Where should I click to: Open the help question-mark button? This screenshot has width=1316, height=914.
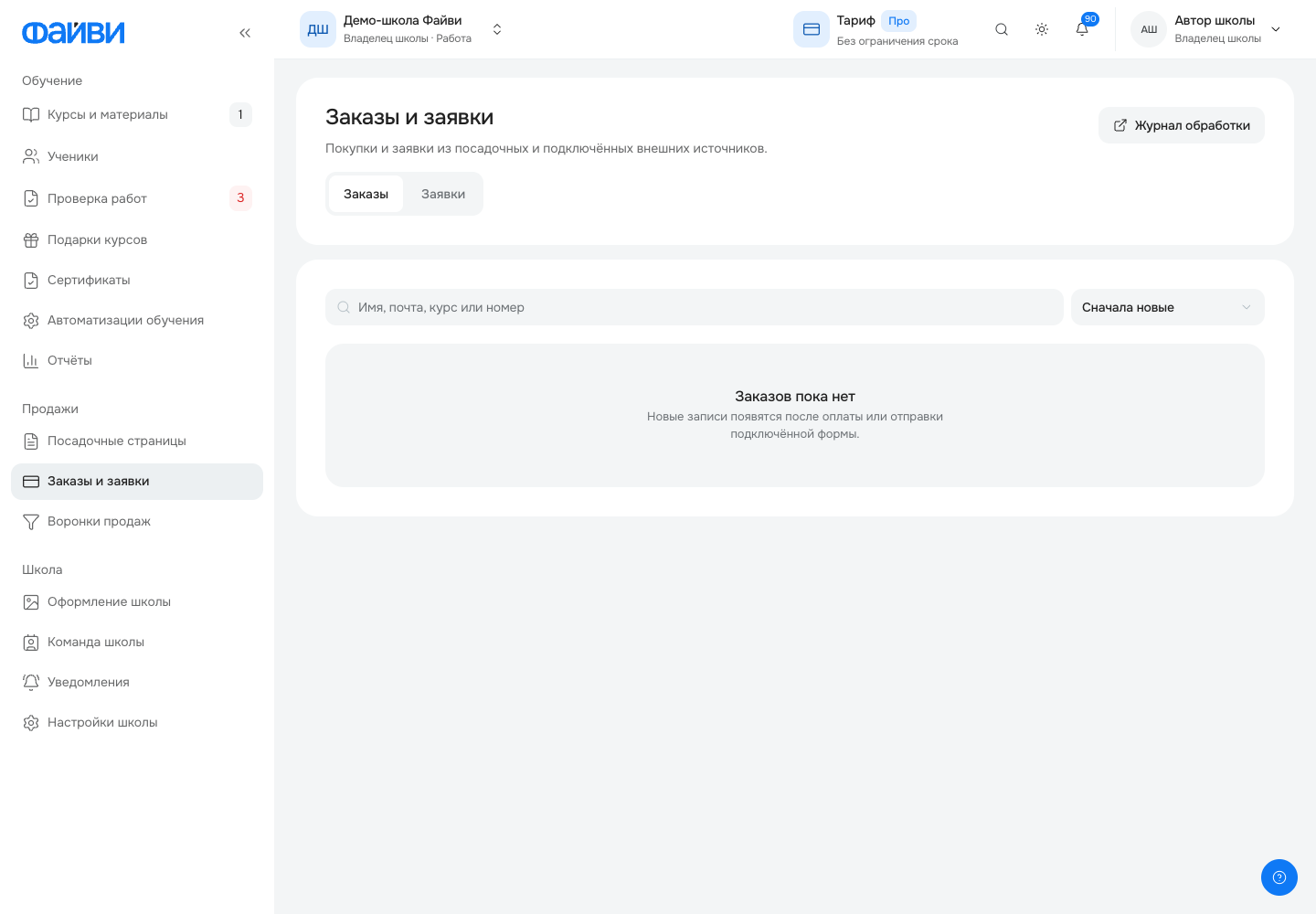click(x=1279, y=877)
